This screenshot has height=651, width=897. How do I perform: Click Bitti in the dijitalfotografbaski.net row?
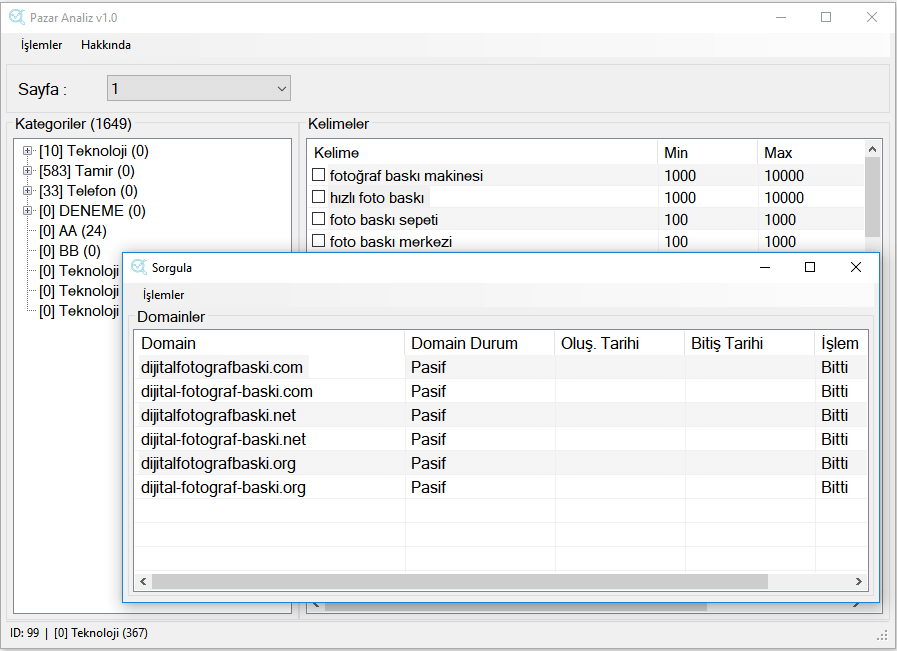click(x=835, y=415)
